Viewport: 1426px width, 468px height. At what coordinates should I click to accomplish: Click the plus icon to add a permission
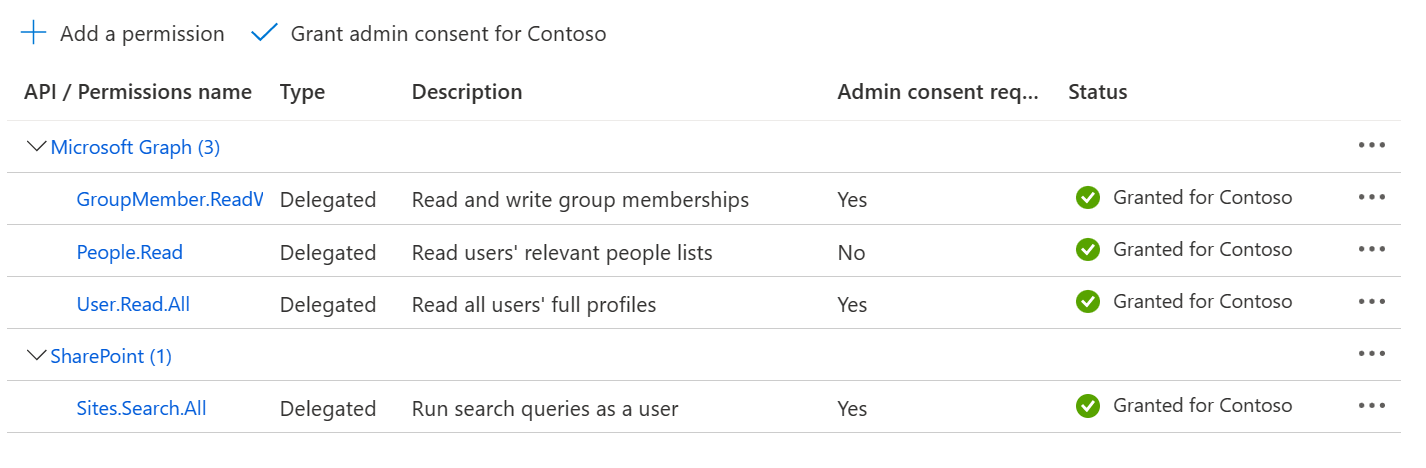click(x=34, y=33)
